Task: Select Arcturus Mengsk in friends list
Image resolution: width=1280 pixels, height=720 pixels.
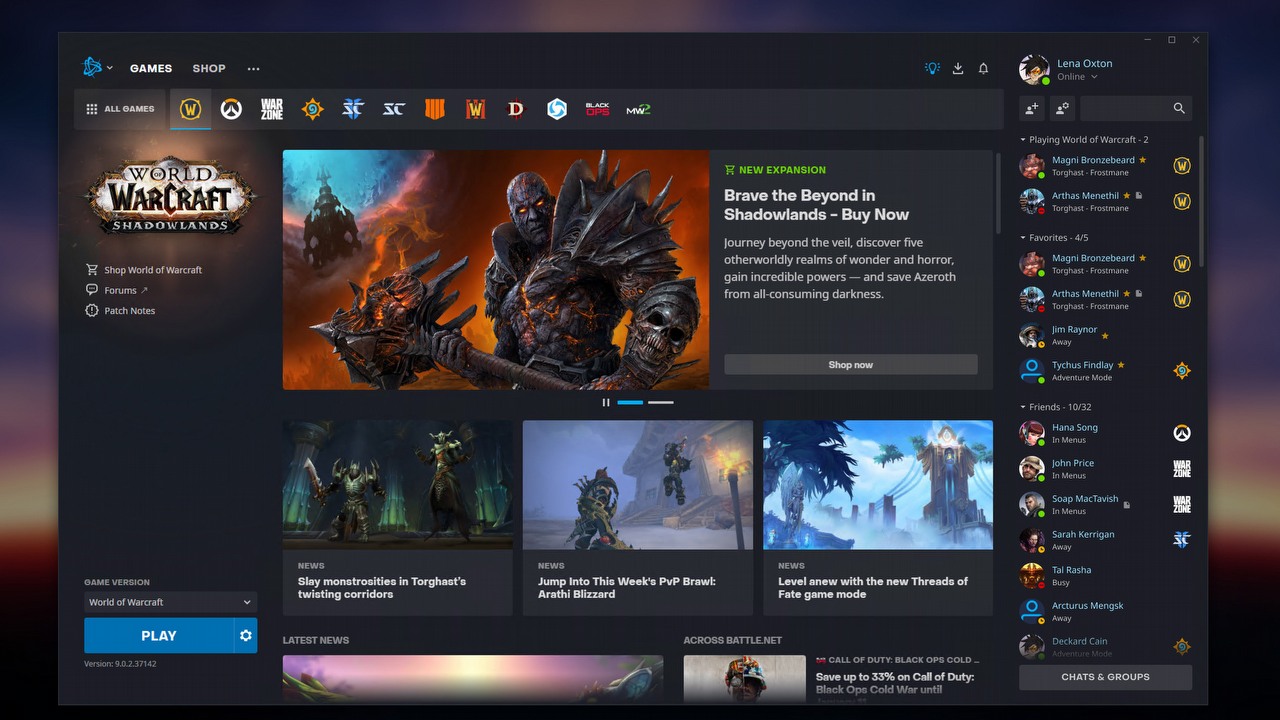Action: pyautogui.click(x=1105, y=611)
